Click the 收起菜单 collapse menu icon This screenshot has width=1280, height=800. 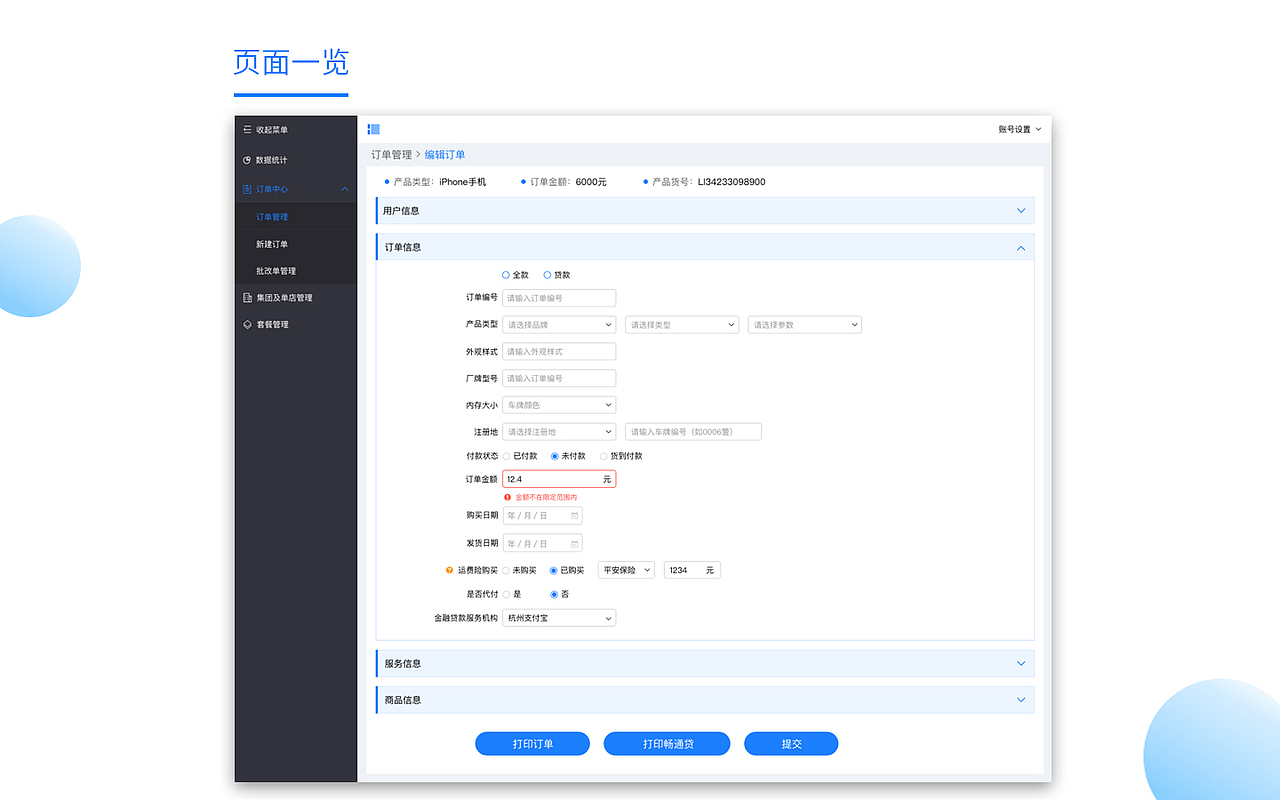point(247,130)
